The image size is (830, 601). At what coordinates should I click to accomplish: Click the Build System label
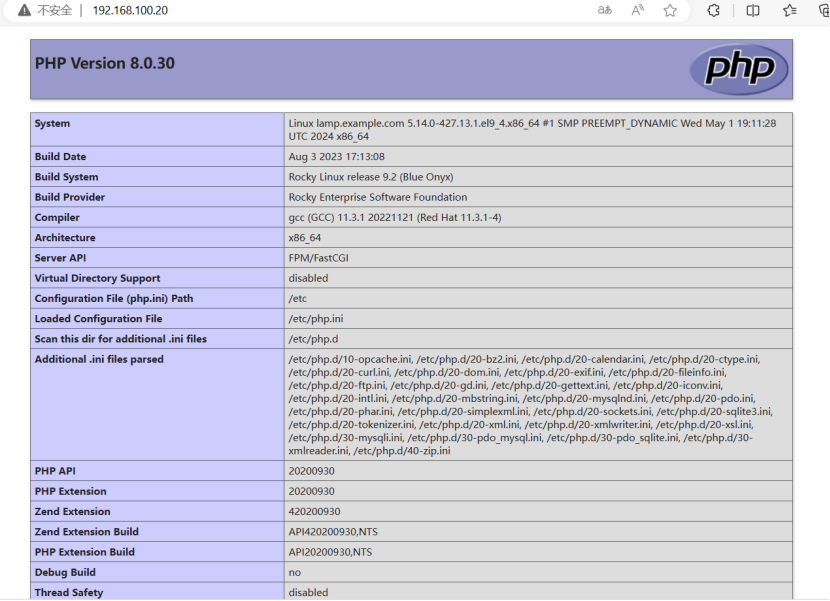coord(67,177)
